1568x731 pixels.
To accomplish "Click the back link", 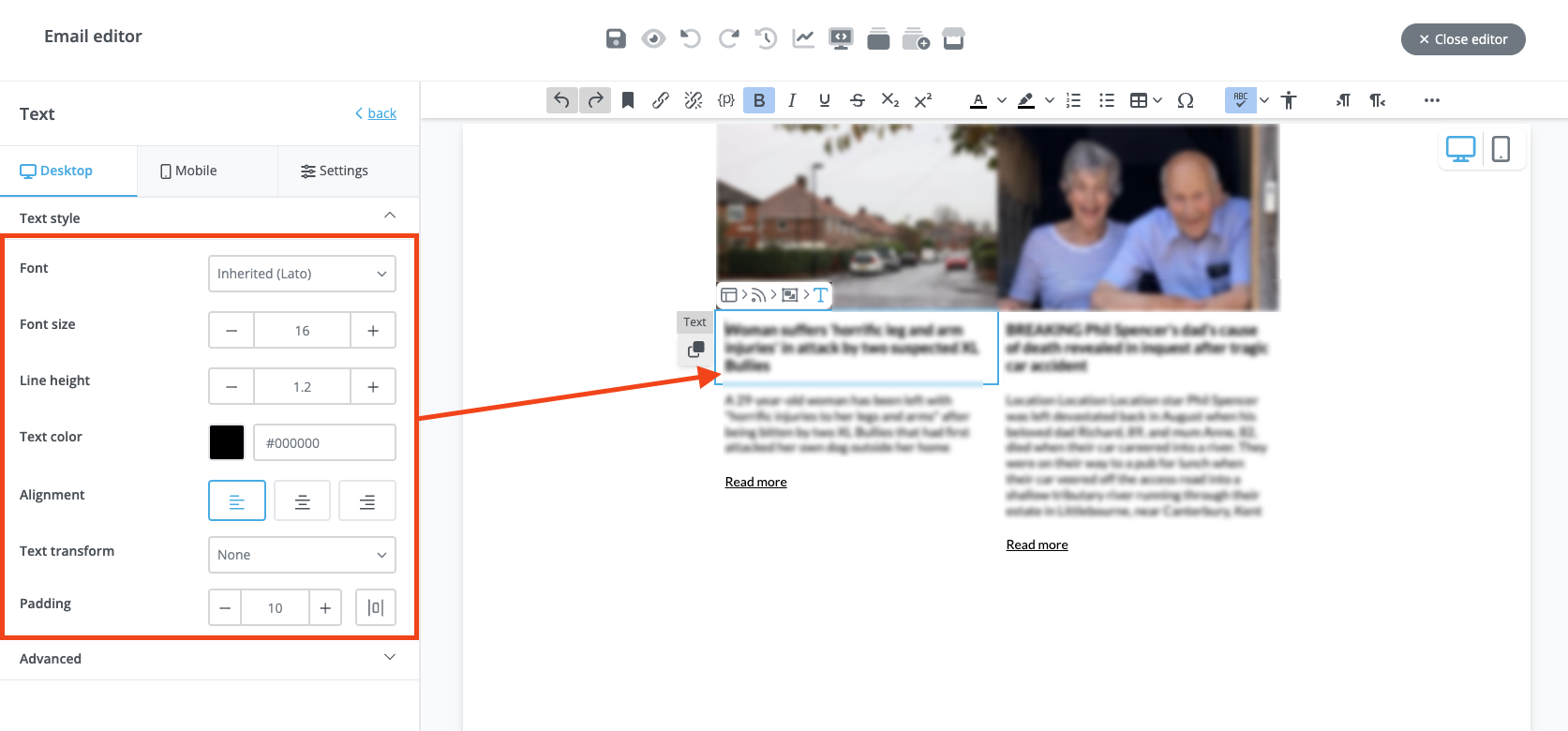I will (381, 113).
